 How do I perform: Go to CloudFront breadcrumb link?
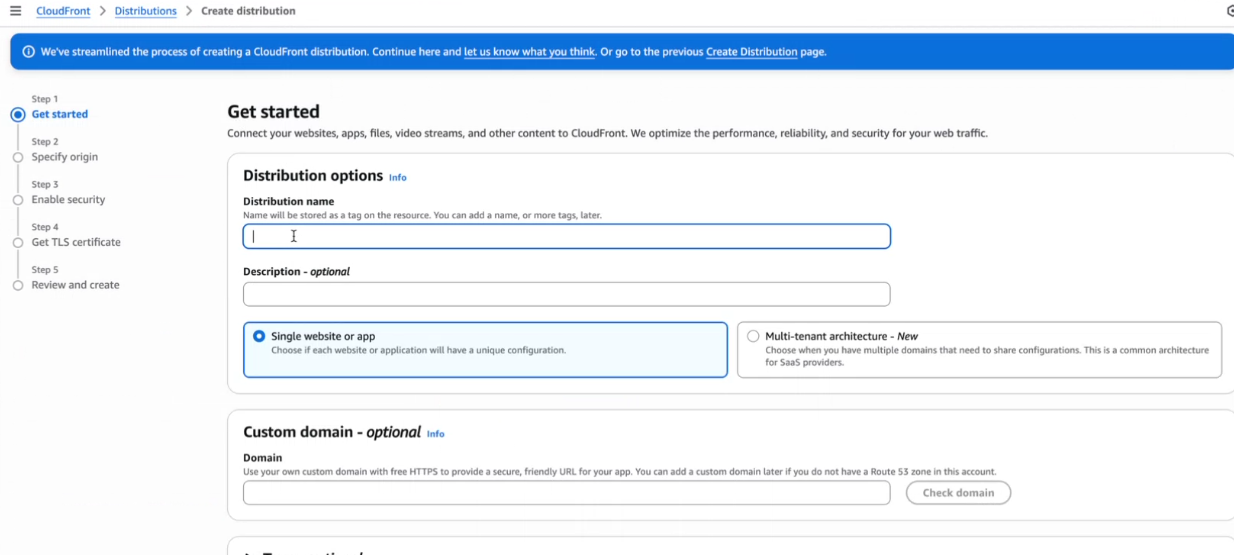click(x=63, y=11)
